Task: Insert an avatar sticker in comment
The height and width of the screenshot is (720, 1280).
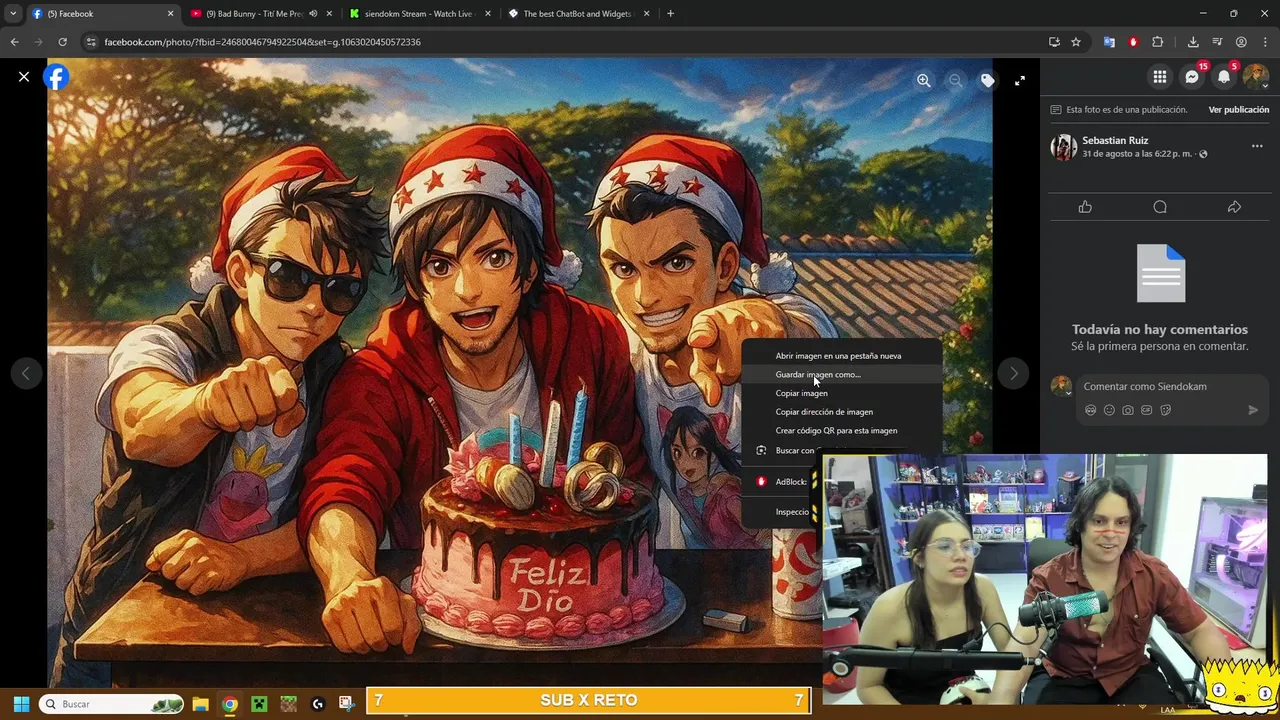Action: (x=1090, y=410)
